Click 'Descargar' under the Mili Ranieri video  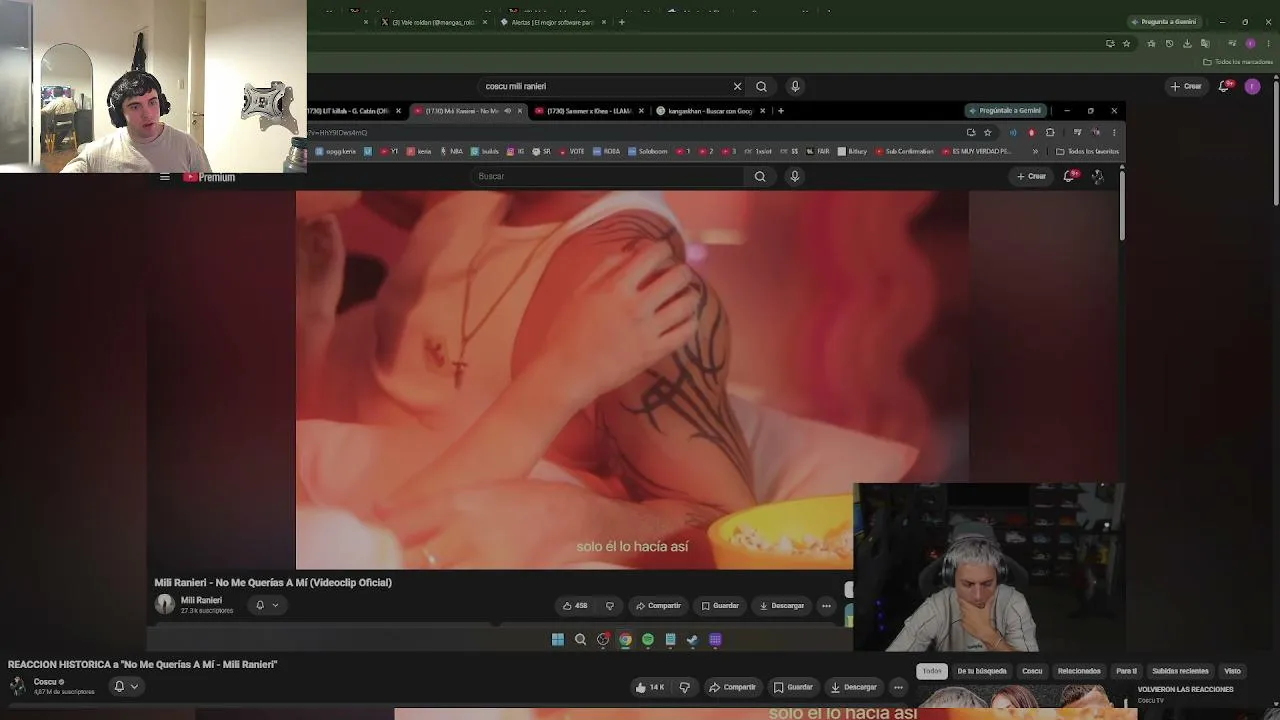pos(782,605)
